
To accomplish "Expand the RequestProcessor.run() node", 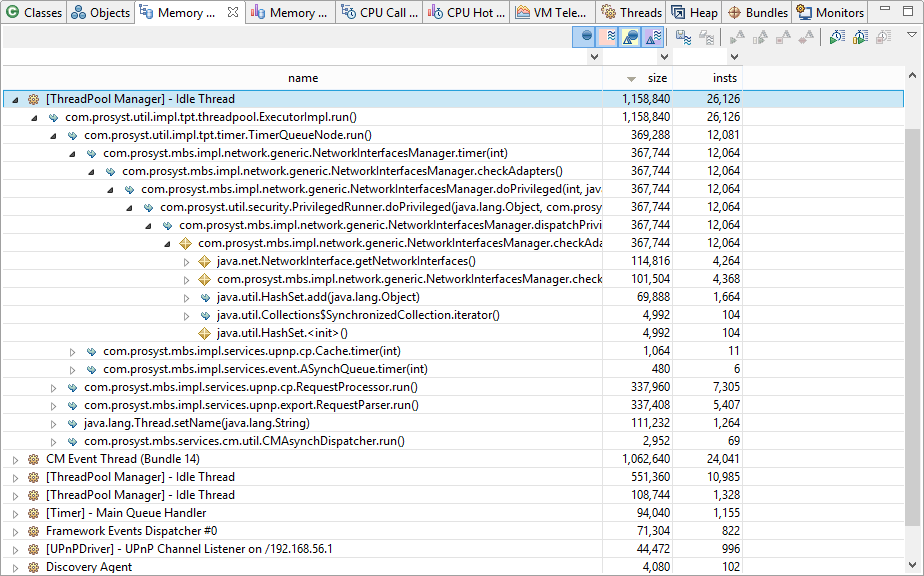I will click(x=53, y=387).
